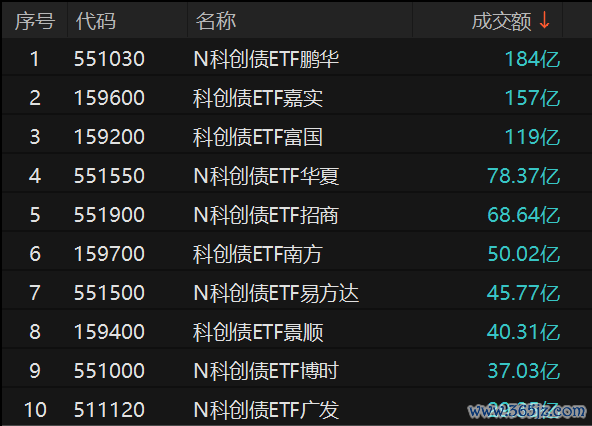Open code 551550 for N科创债ETF华夏

[x=109, y=176]
